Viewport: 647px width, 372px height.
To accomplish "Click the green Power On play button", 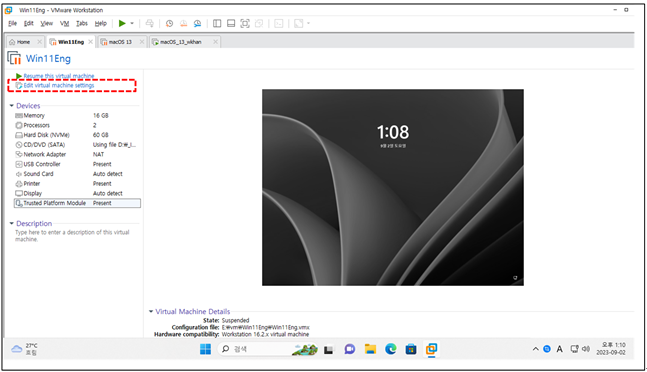I will [122, 24].
